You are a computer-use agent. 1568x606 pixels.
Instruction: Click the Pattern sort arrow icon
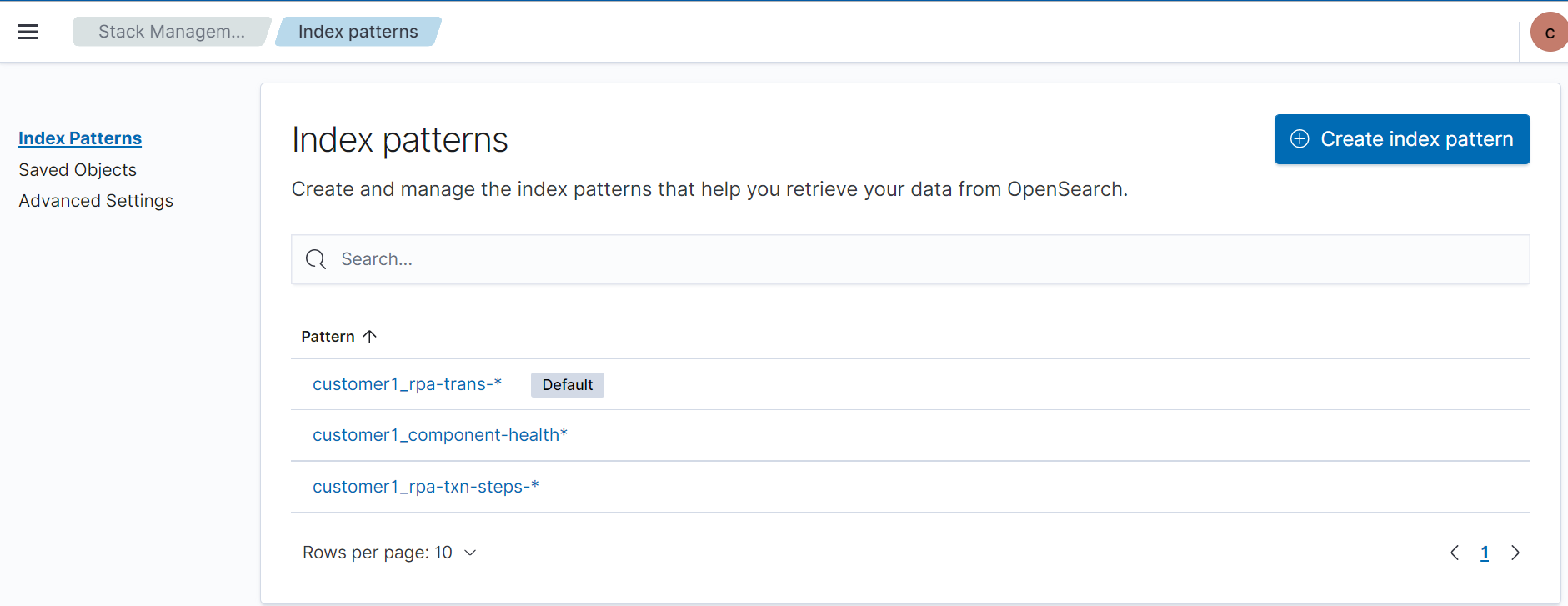click(370, 337)
